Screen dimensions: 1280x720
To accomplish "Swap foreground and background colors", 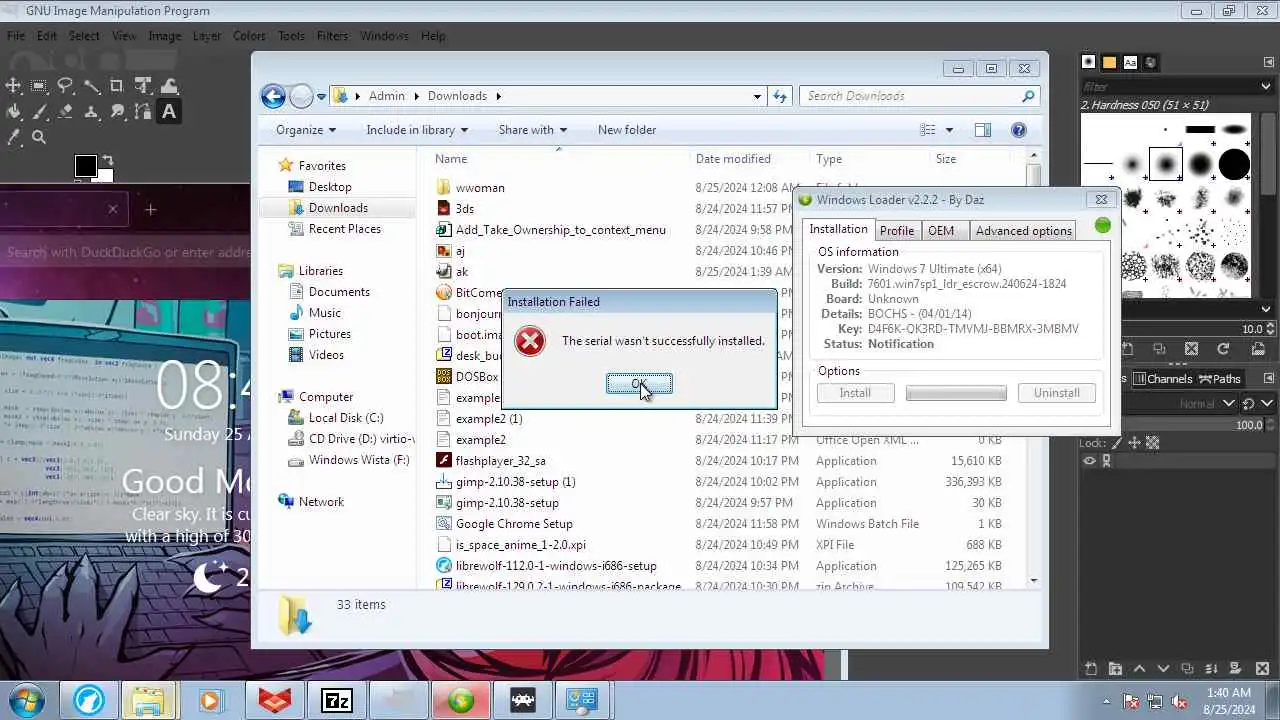I will [x=107, y=160].
